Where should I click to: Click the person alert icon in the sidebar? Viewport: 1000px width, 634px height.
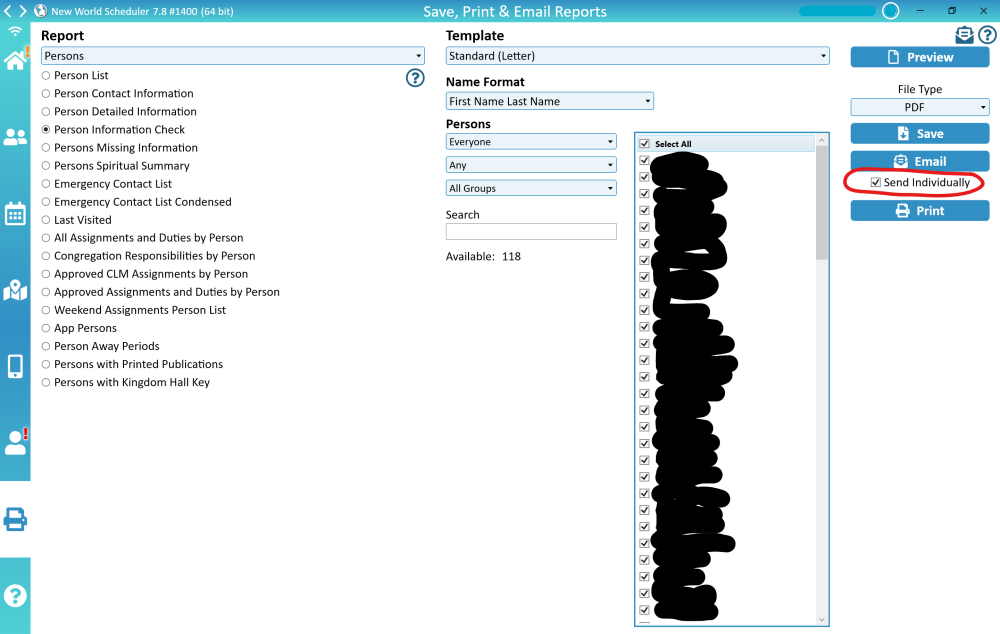15,442
